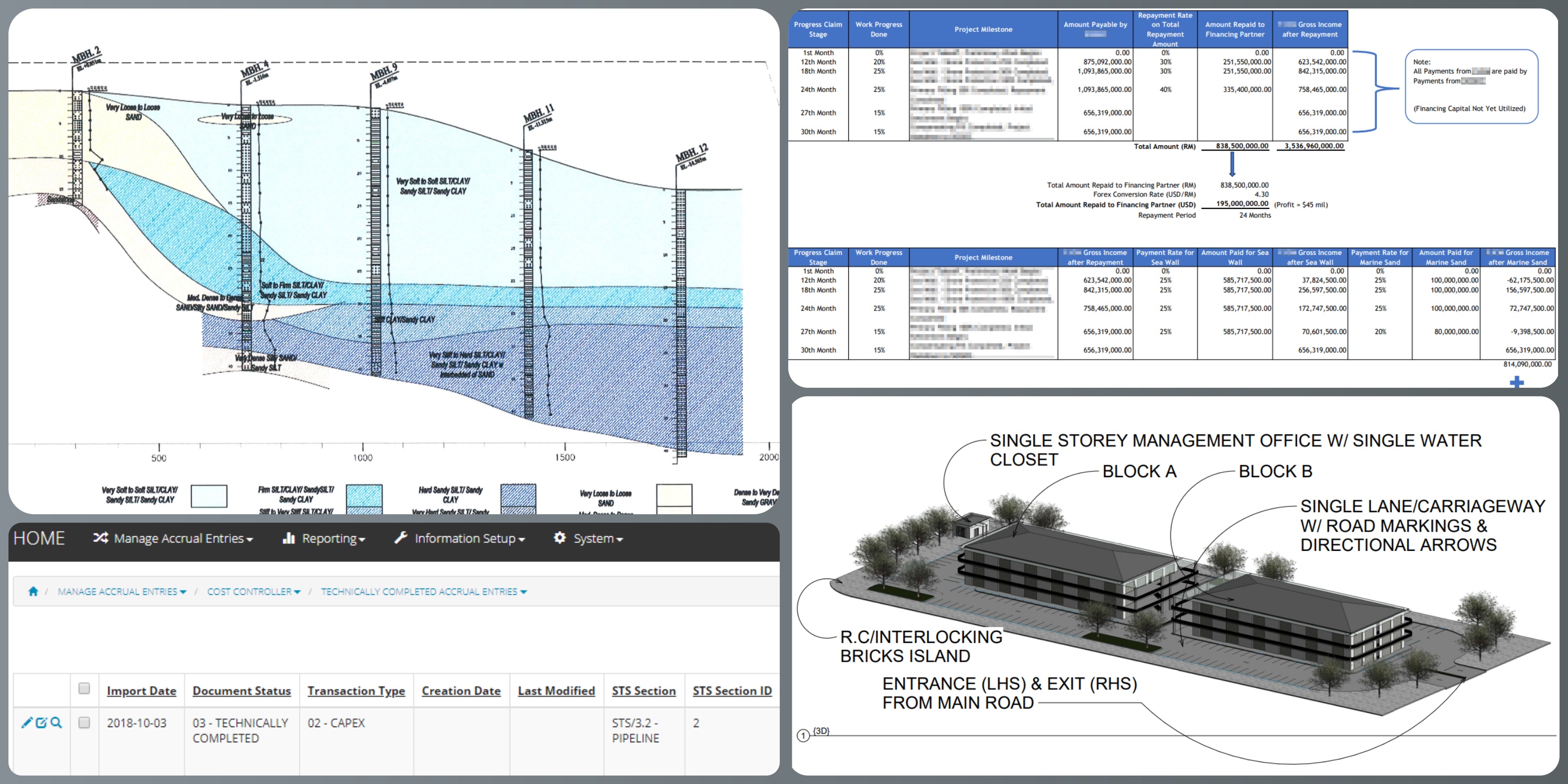Sort table by Import Date column
The height and width of the screenshot is (784, 1568).
pos(141,691)
